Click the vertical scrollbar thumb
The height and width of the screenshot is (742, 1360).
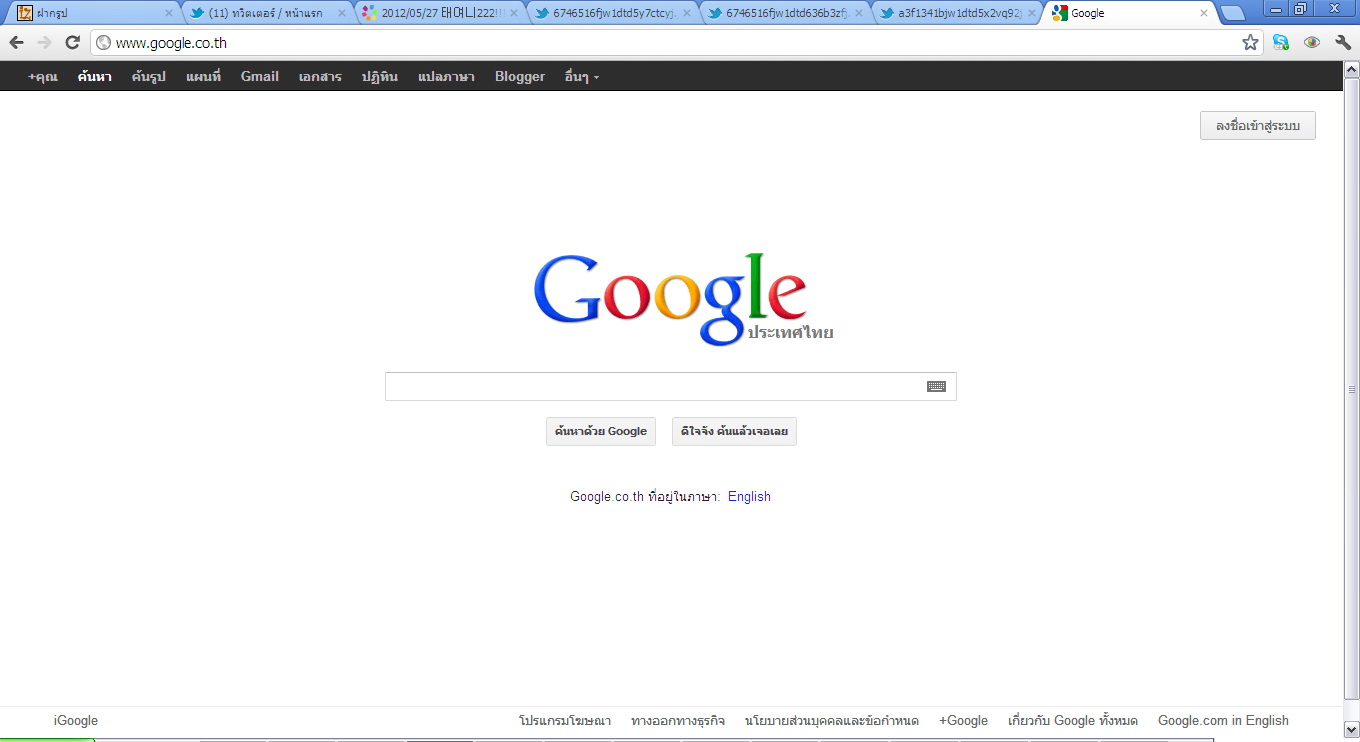(x=1352, y=388)
